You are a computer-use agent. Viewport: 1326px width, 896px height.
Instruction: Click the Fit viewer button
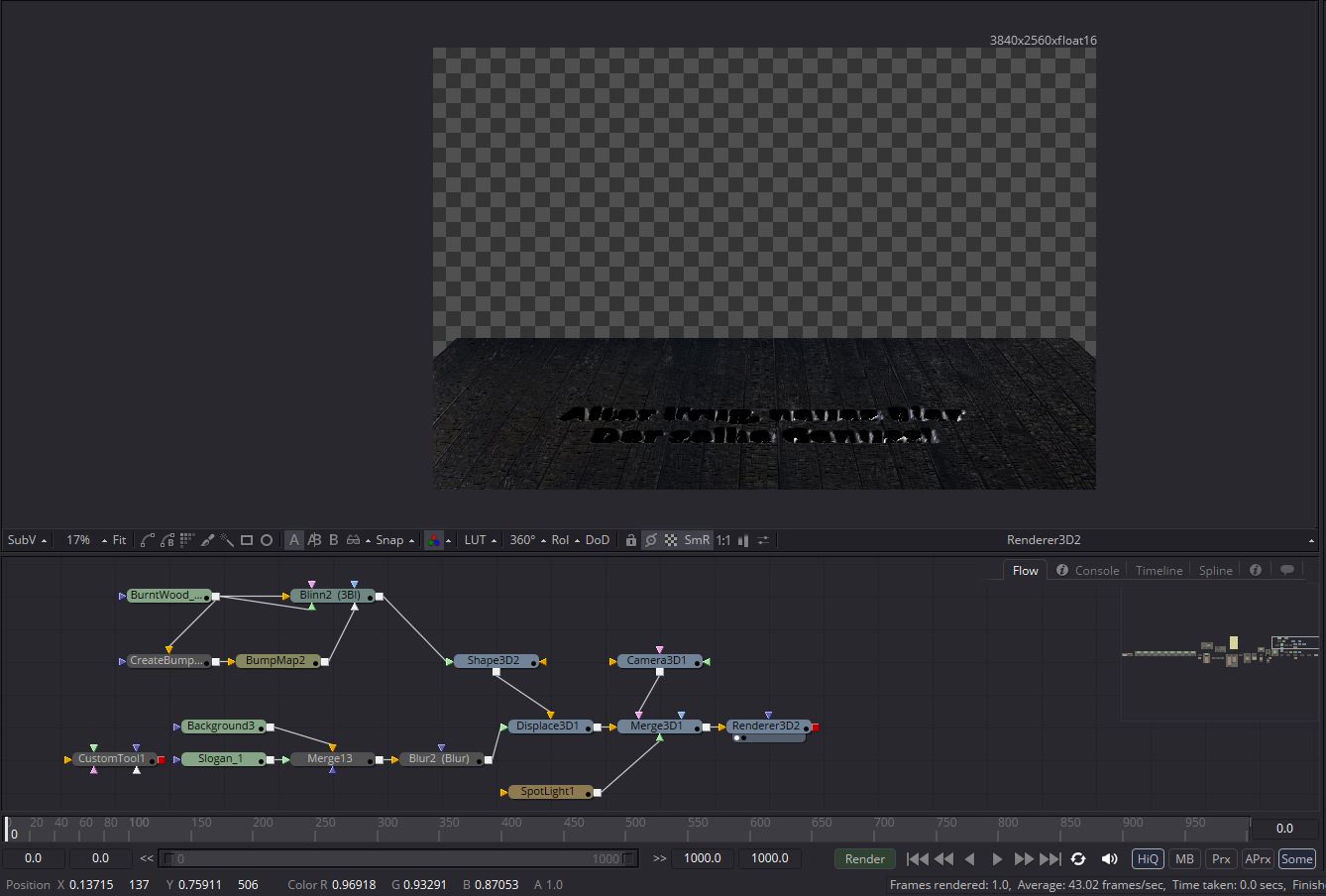[x=119, y=540]
